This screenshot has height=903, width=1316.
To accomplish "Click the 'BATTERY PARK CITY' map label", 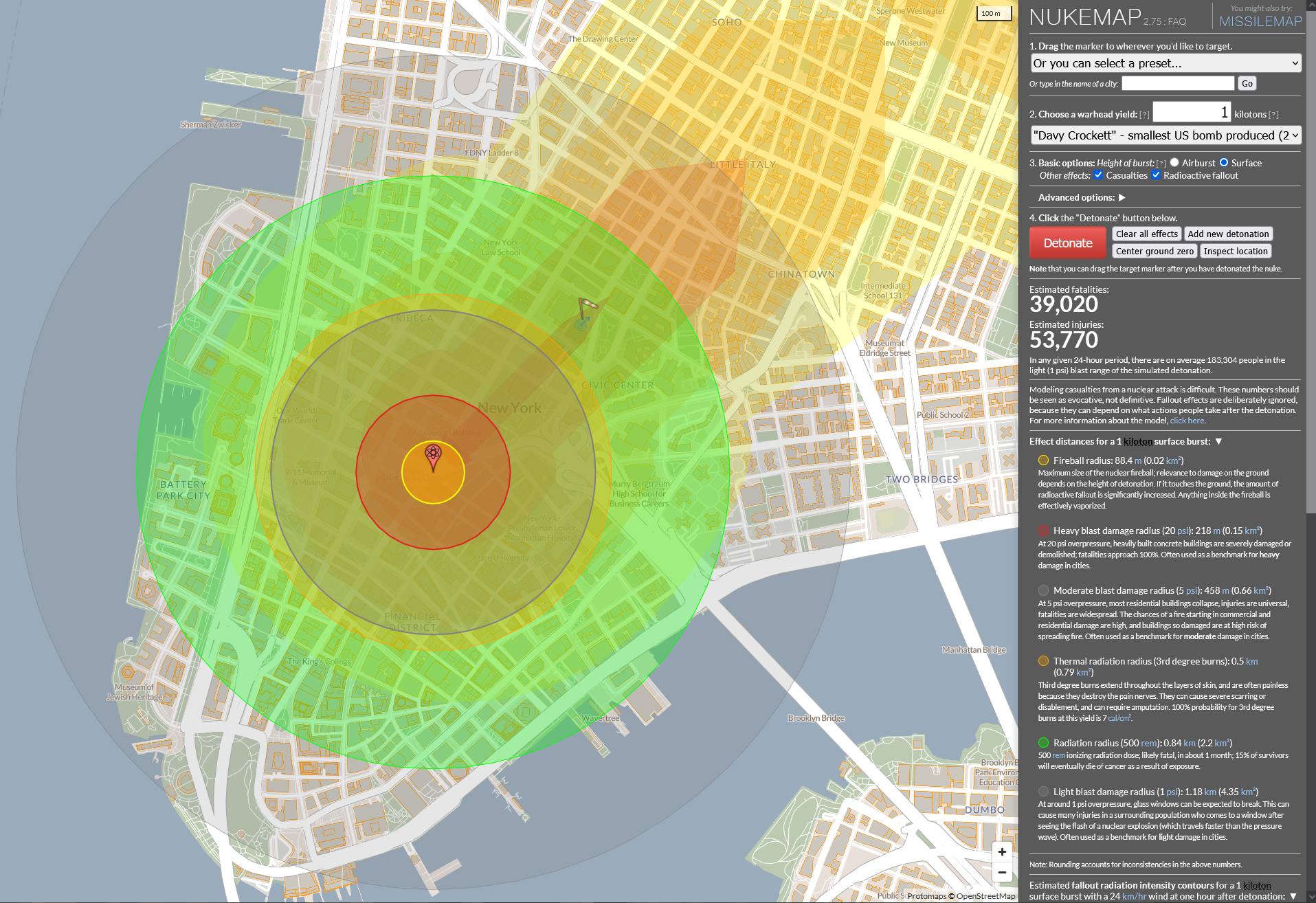I will [x=183, y=490].
